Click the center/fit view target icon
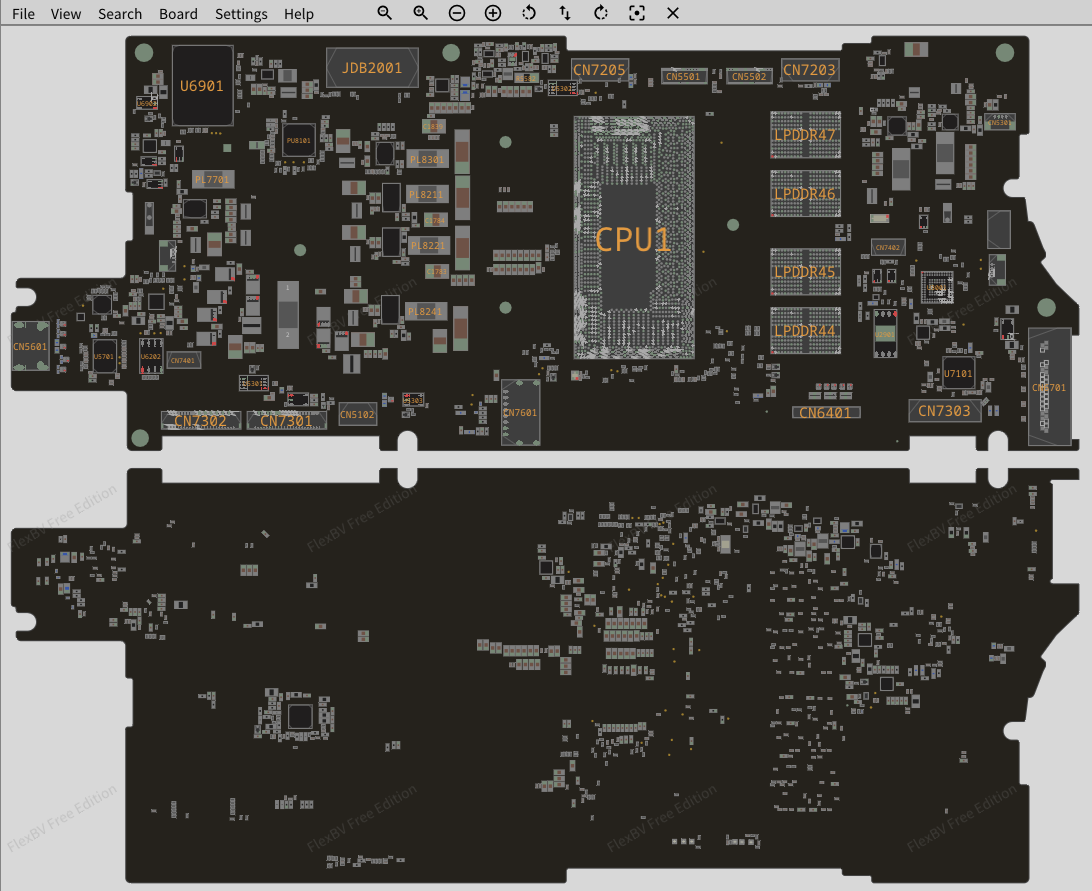Screen dimensions: 1092x891 637,13
